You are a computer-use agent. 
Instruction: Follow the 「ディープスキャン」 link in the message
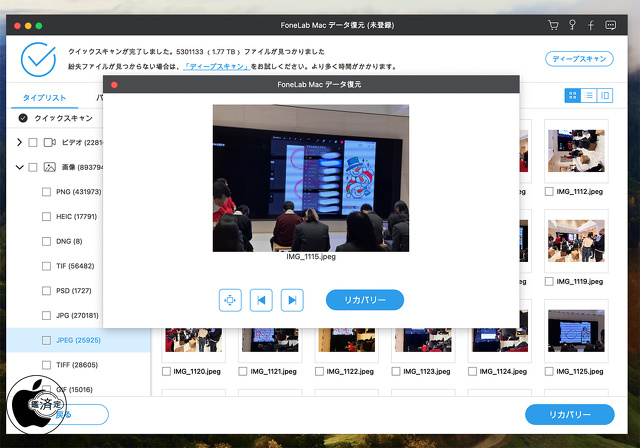[x=217, y=67]
